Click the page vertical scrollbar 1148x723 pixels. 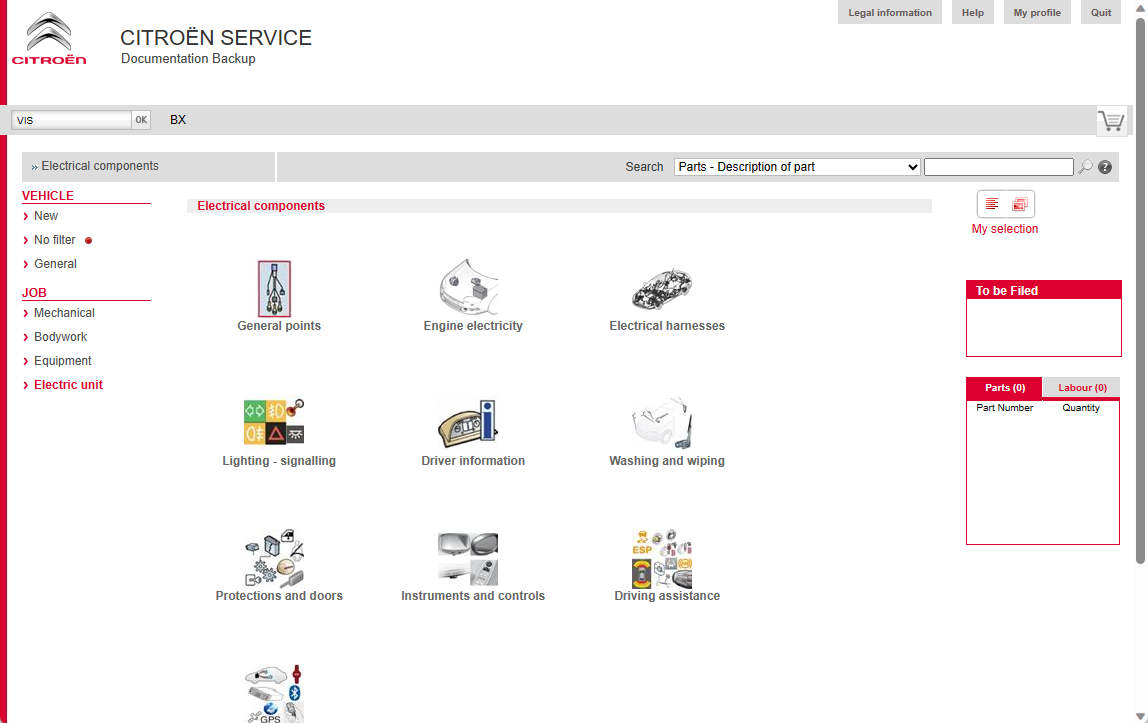tap(1140, 300)
